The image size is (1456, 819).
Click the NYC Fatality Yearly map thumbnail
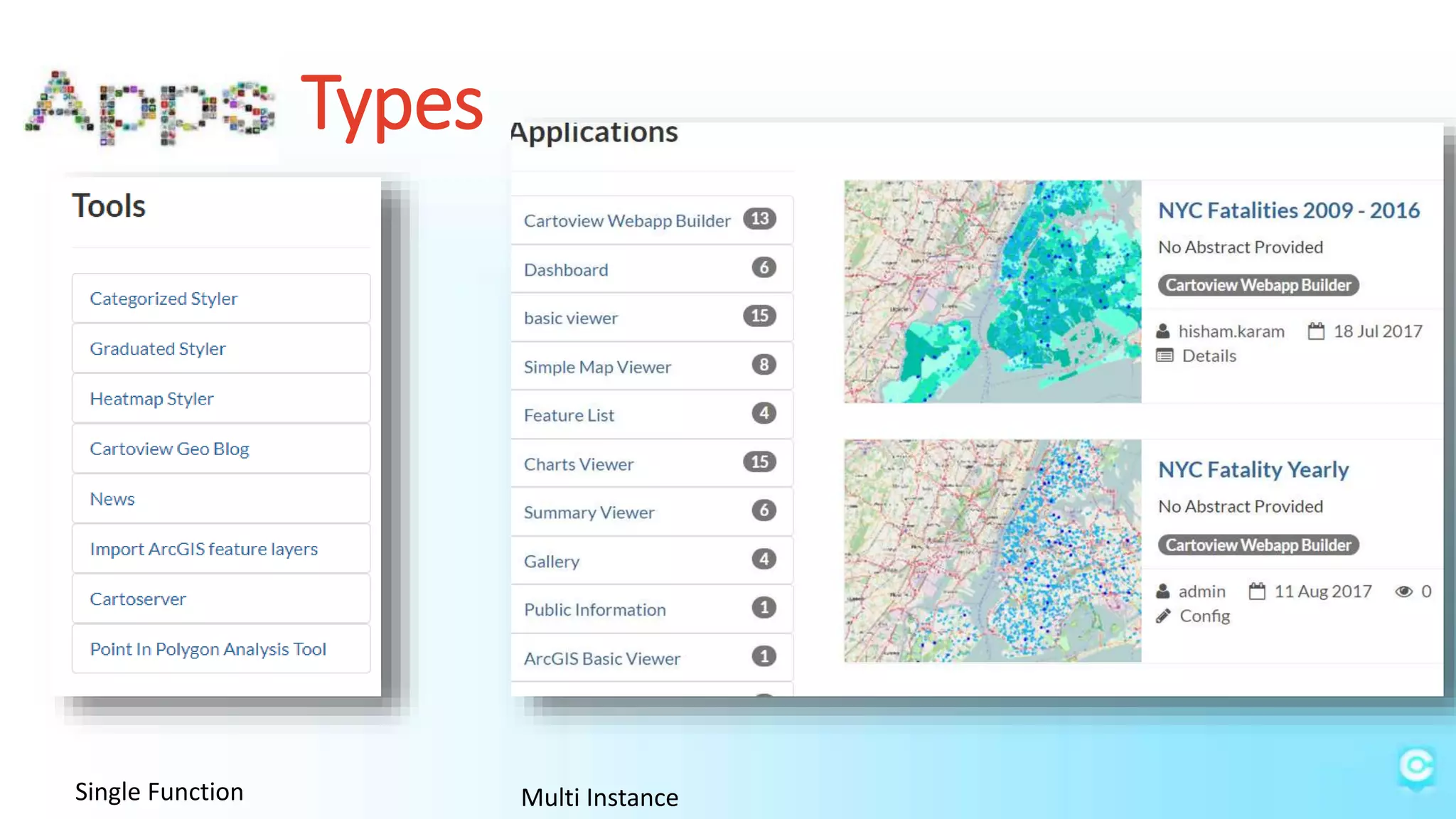[x=992, y=551]
